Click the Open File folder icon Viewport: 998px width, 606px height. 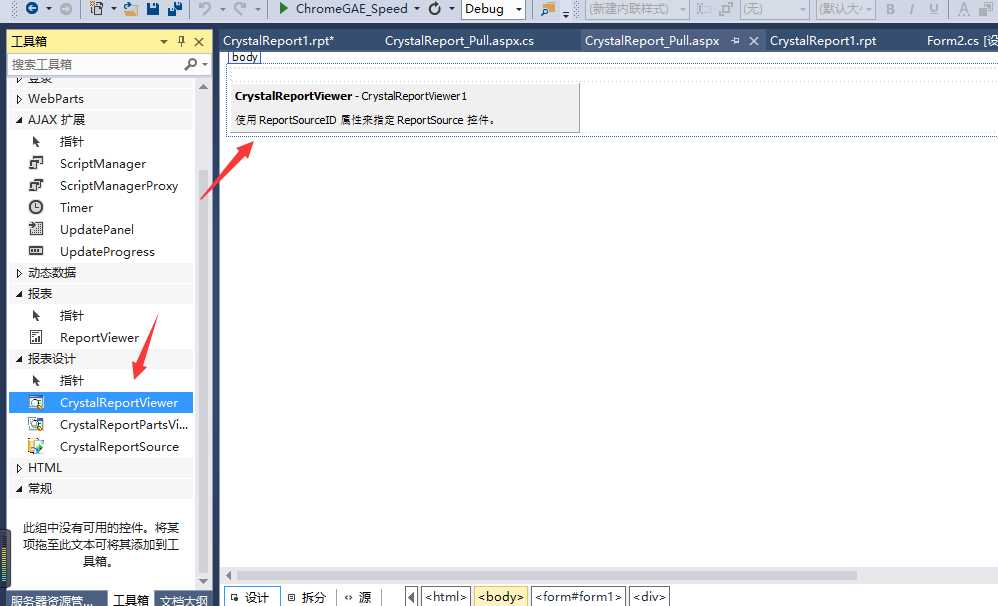pyautogui.click(x=130, y=8)
